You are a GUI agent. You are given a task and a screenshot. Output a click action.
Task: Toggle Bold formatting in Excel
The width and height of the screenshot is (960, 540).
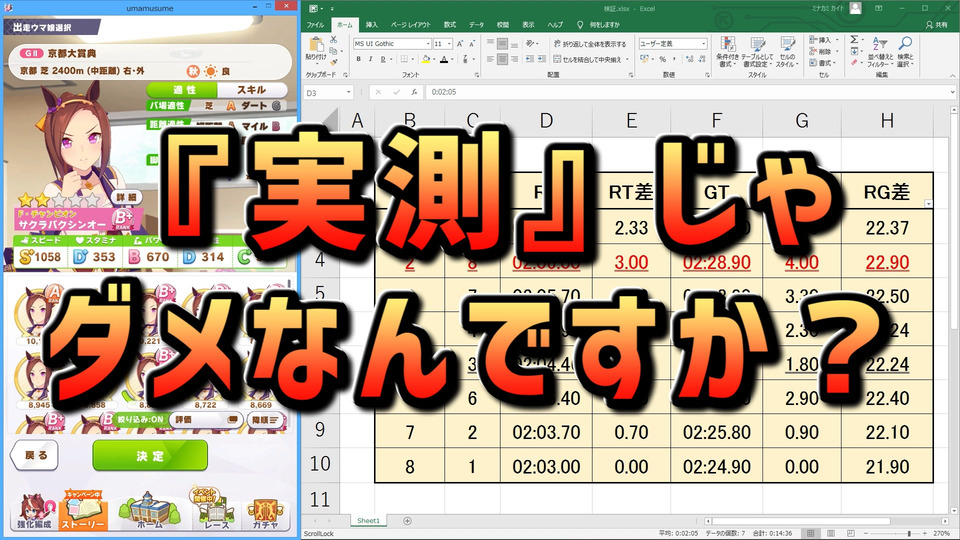point(359,59)
